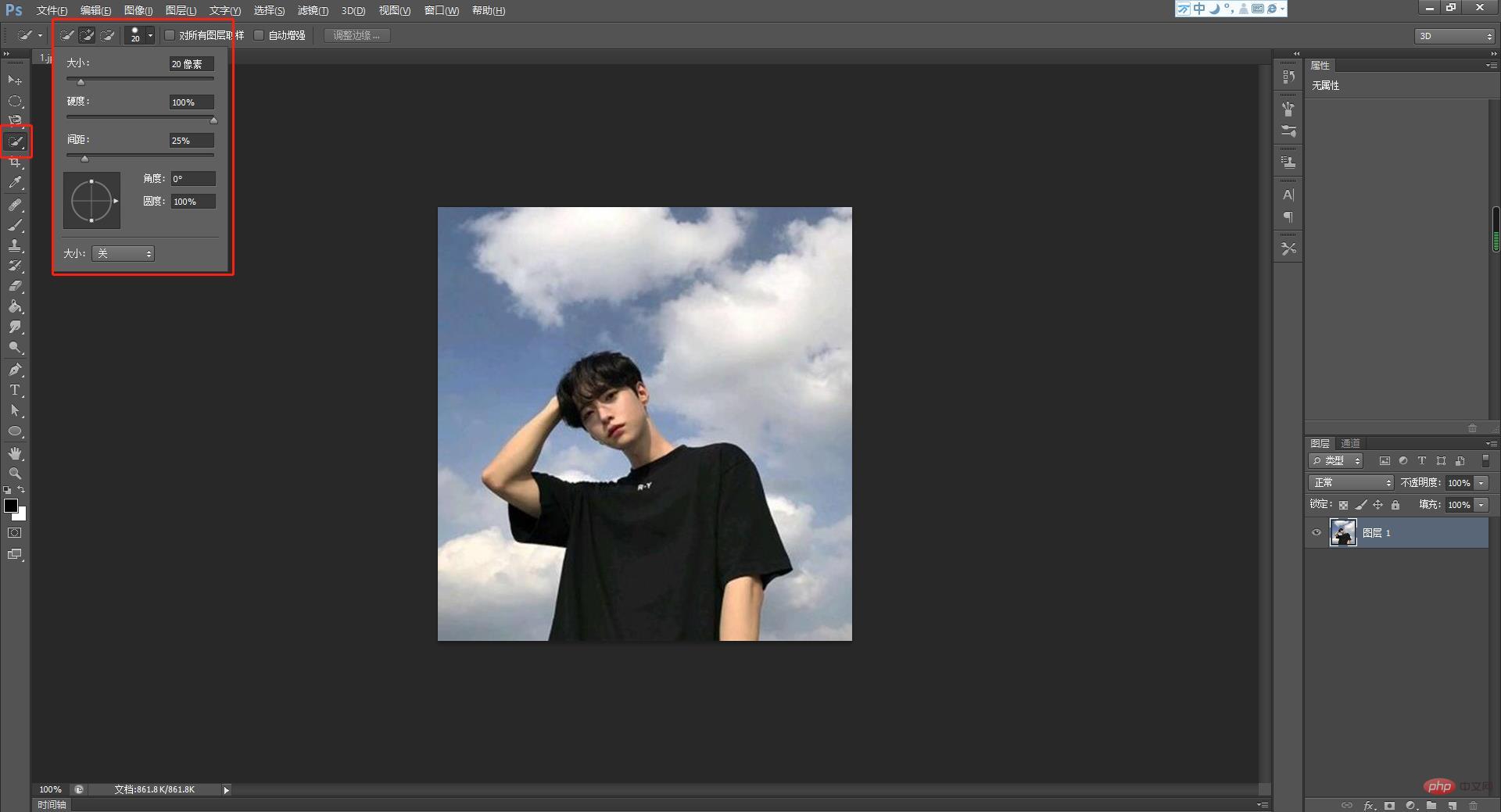Hide 图层 1 with eye icon
The width and height of the screenshot is (1501, 812).
1317,533
